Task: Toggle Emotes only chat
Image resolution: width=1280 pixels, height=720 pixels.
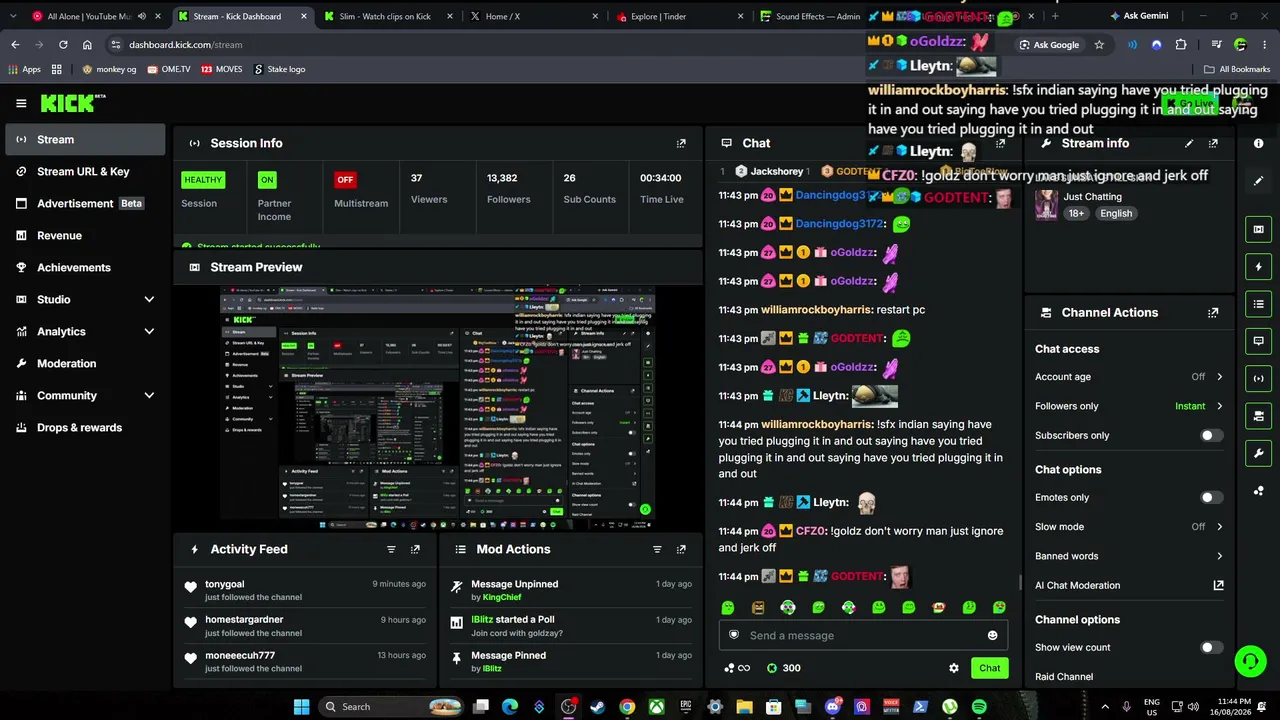Action: tap(1210, 498)
